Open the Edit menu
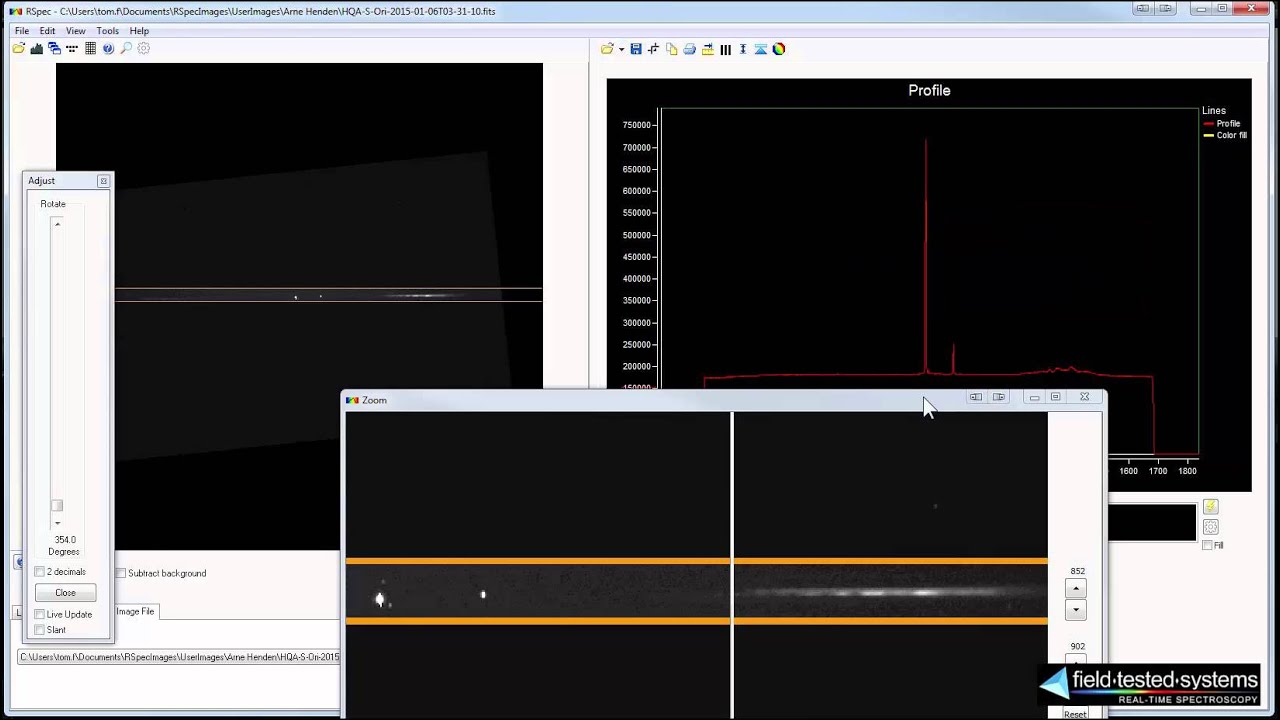The width and height of the screenshot is (1280, 720). [47, 31]
